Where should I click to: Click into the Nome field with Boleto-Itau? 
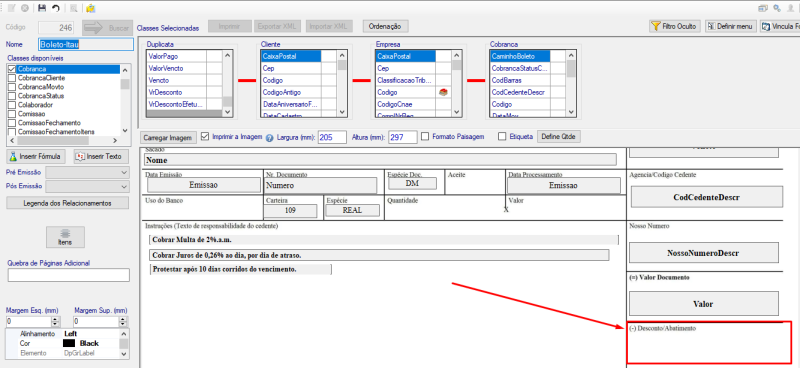coord(86,44)
